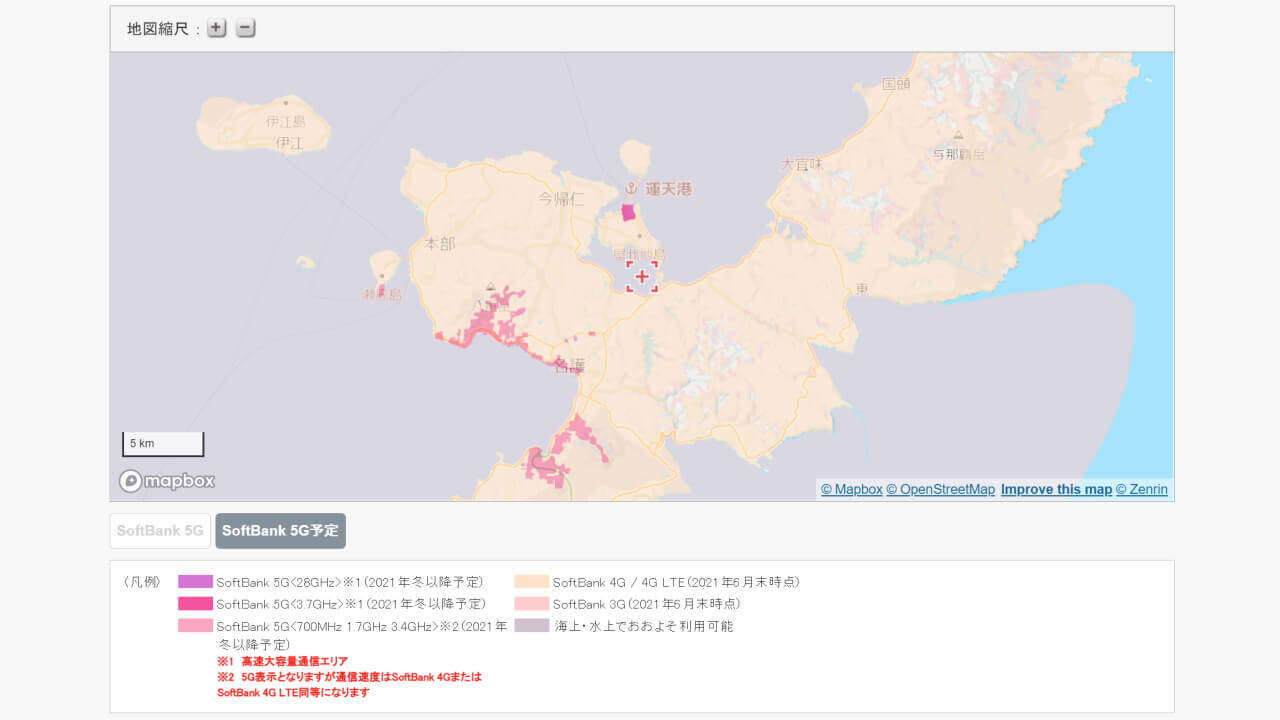
Task: Click the minus button beside 地図縮尺 label
Action: [245, 28]
